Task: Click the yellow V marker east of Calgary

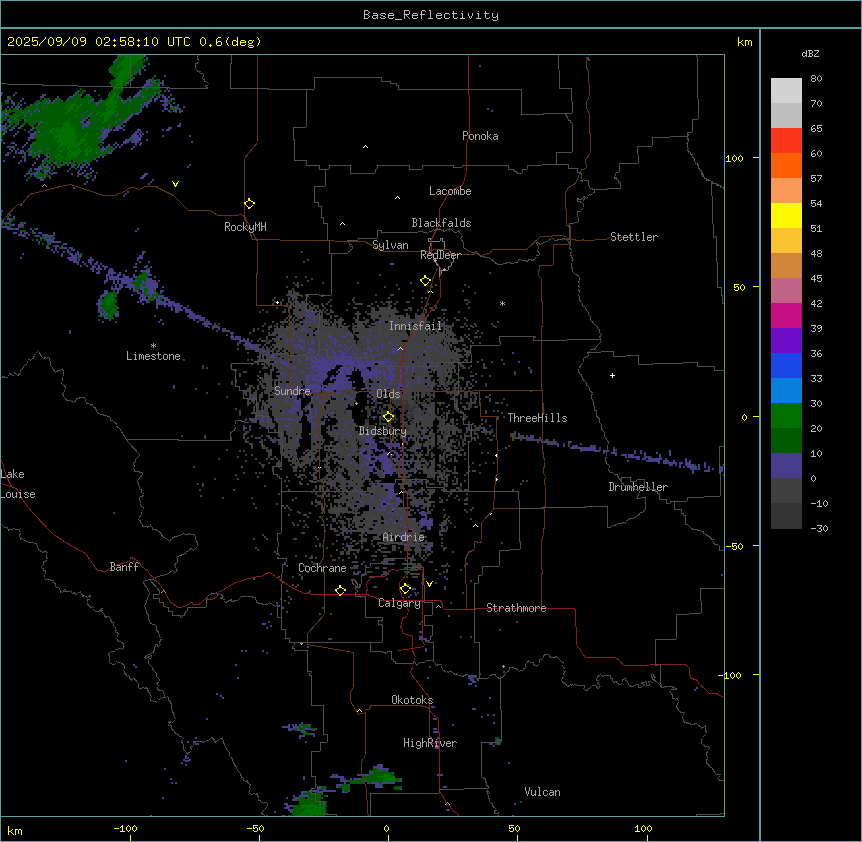Action: click(429, 584)
